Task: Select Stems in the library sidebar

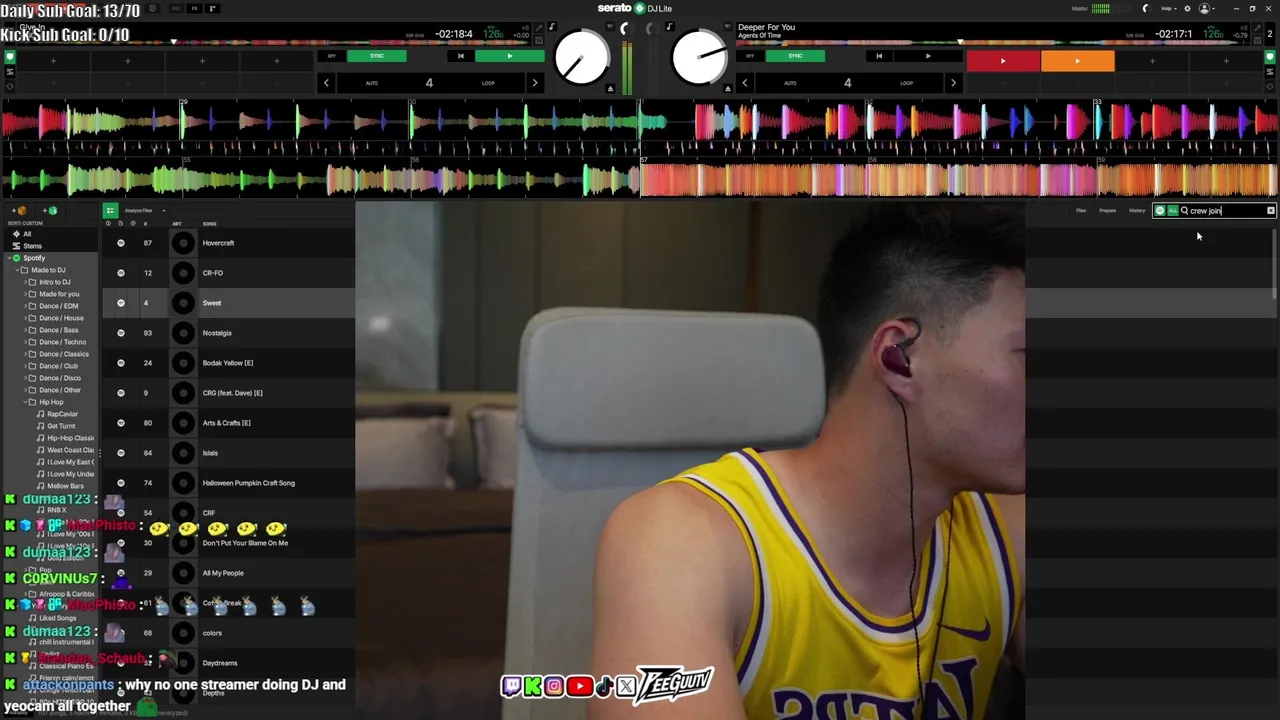Action: click(x=32, y=246)
